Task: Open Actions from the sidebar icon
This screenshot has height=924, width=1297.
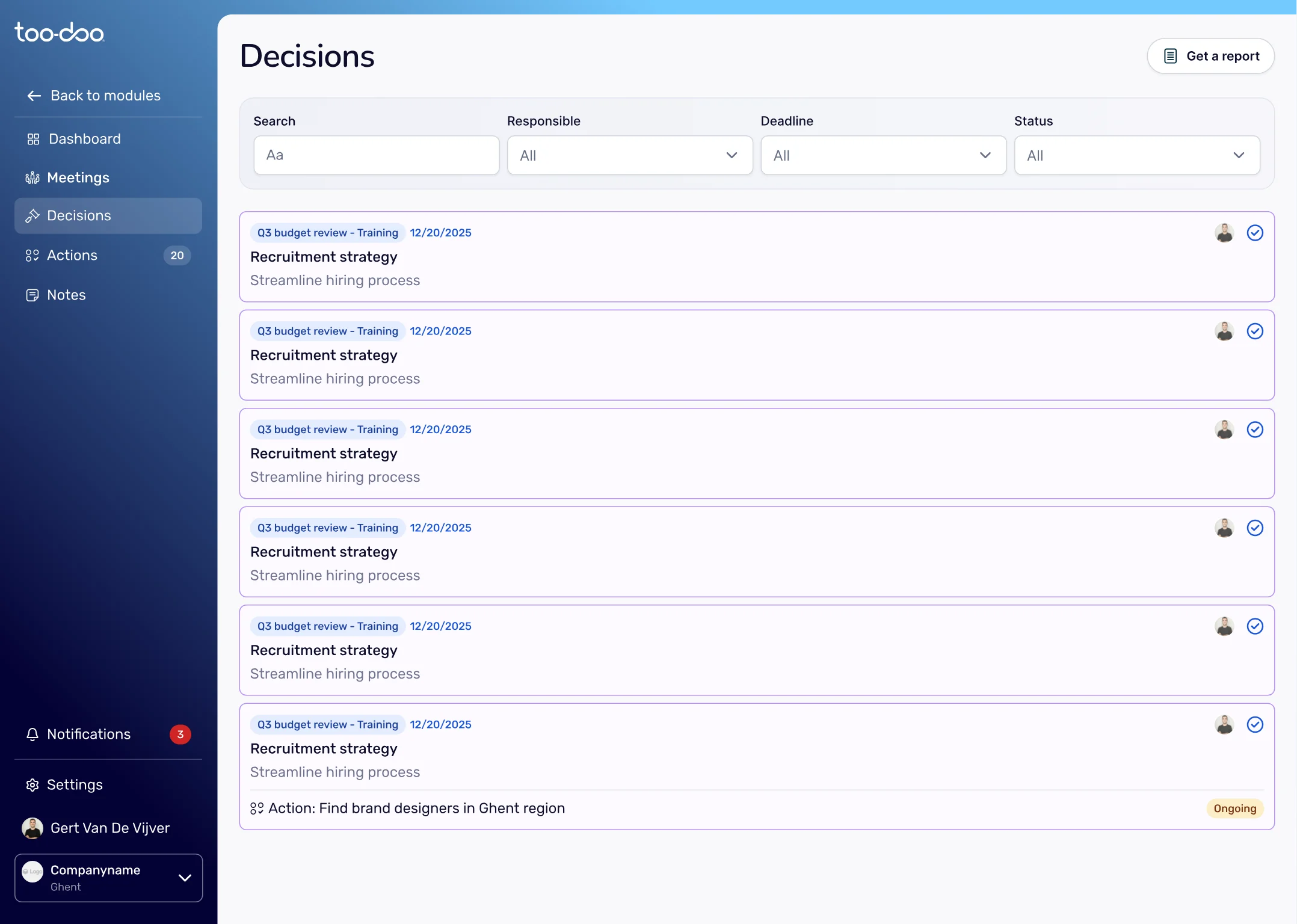Action: [32, 256]
